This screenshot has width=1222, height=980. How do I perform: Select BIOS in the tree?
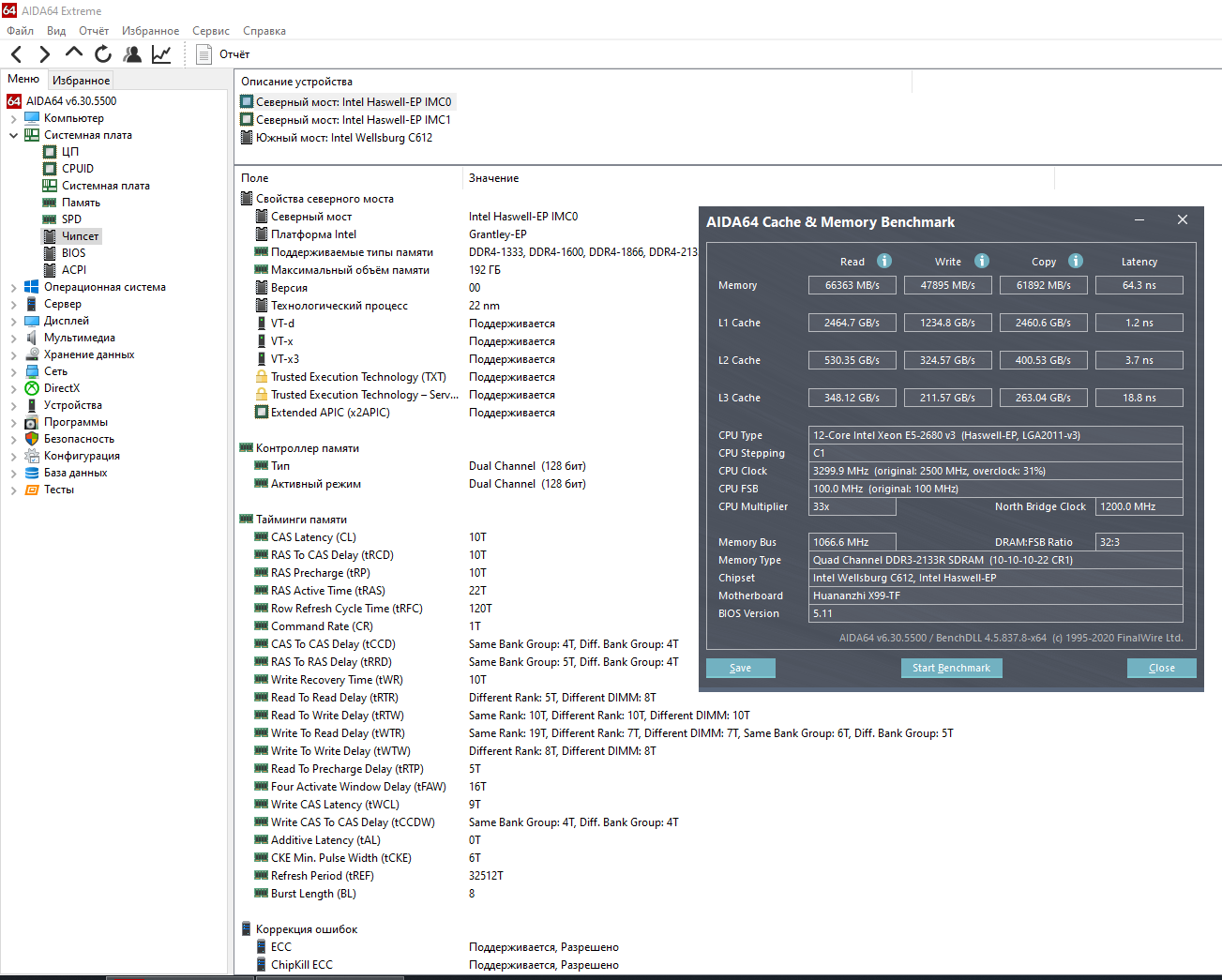[73, 253]
